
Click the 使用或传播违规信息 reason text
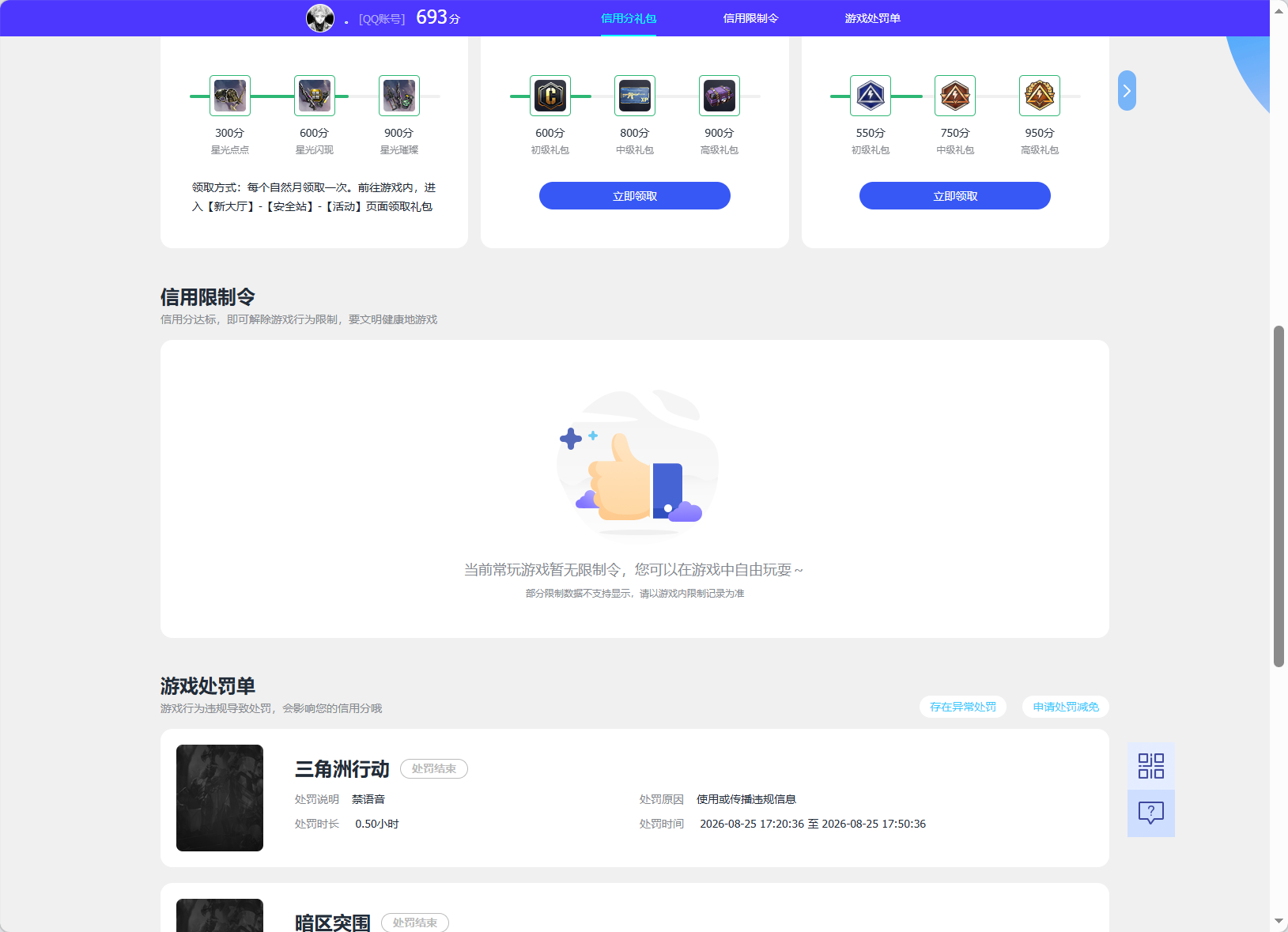[x=746, y=799]
